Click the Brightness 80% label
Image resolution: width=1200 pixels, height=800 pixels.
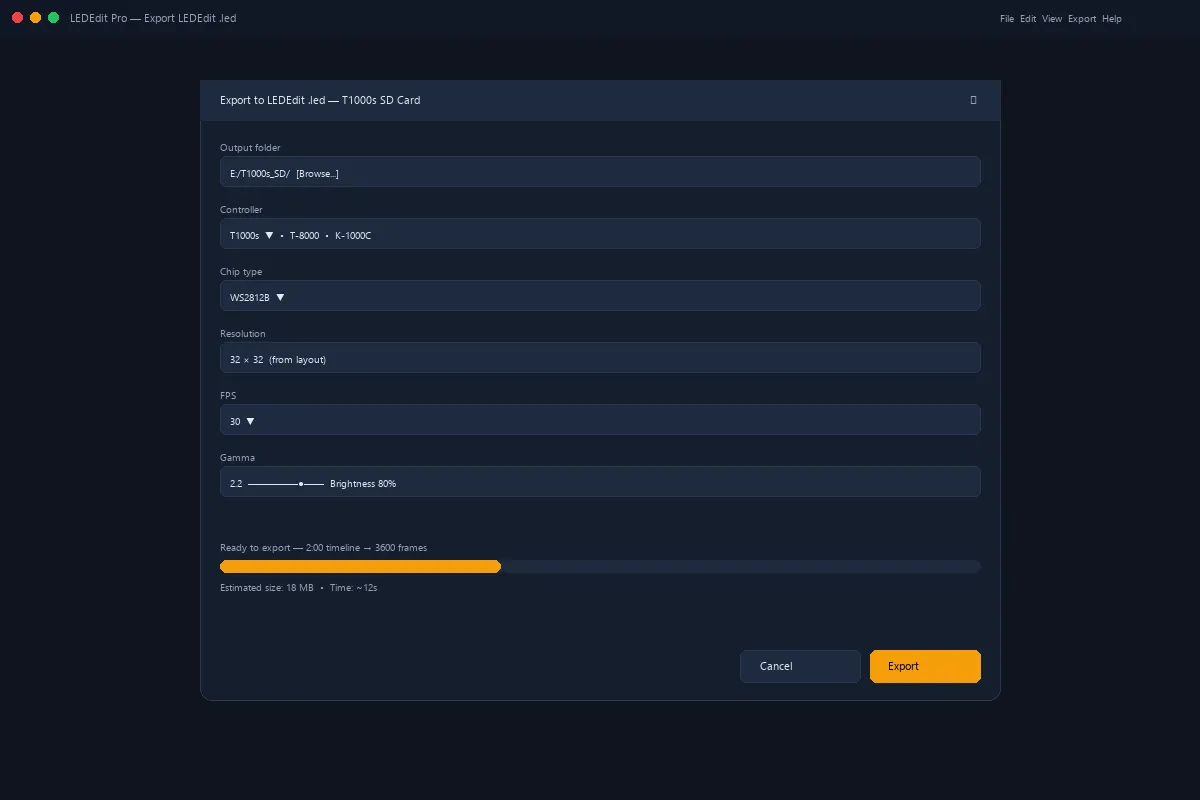click(363, 484)
